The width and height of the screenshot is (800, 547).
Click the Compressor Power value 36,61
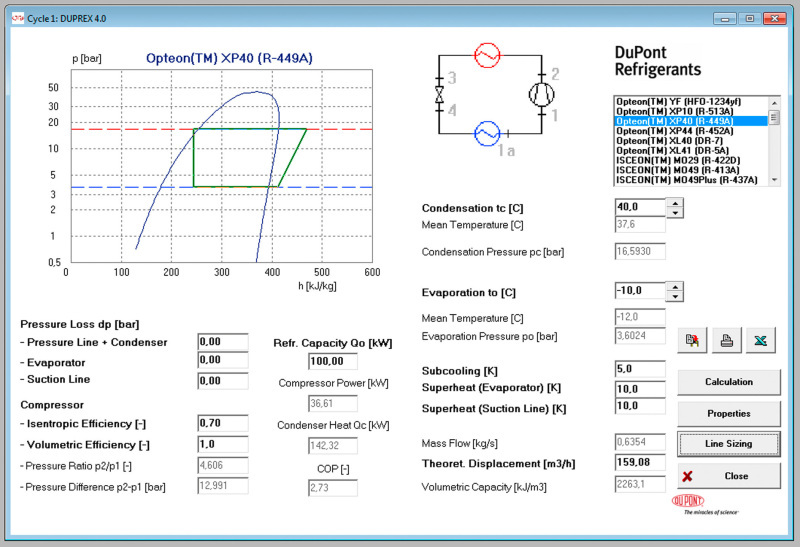pyautogui.click(x=333, y=403)
